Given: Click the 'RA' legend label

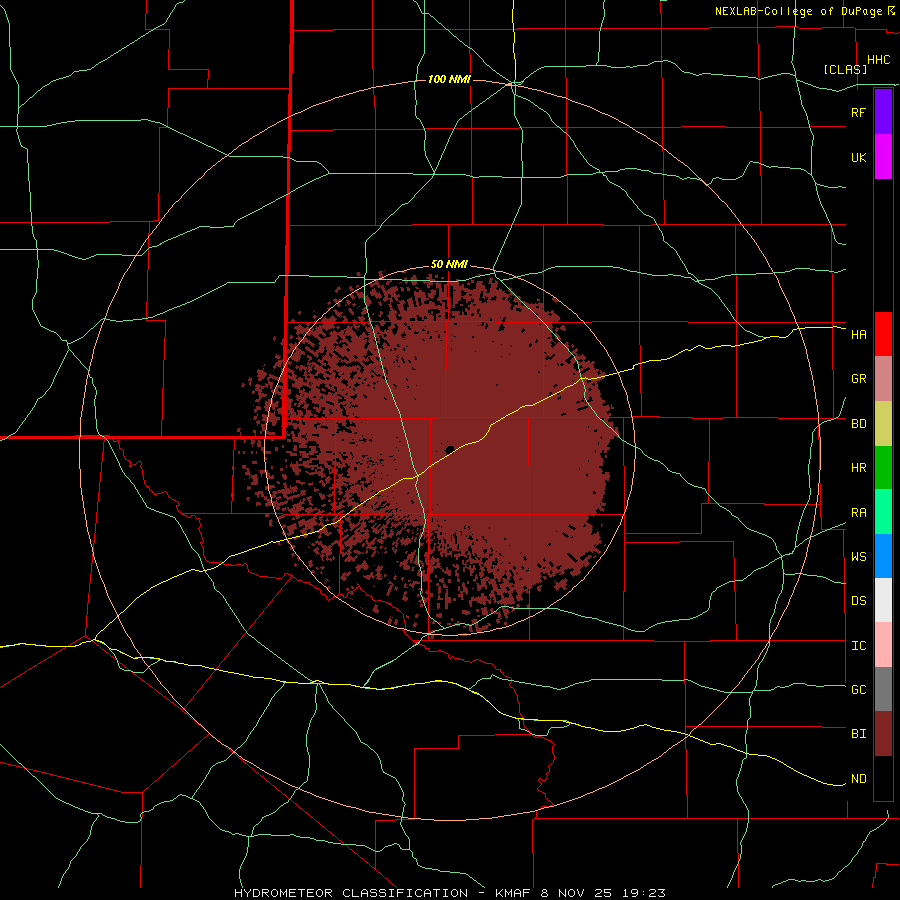Looking at the screenshot, I should (x=858, y=513).
